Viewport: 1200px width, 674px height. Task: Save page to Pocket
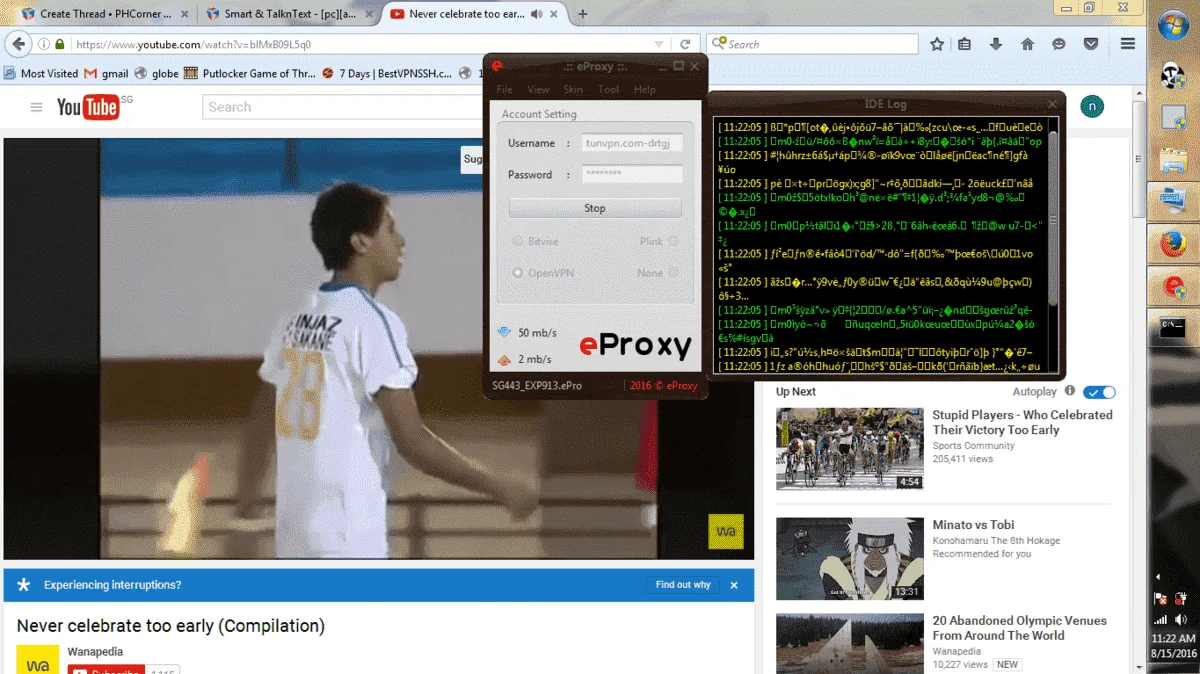[x=1091, y=44]
